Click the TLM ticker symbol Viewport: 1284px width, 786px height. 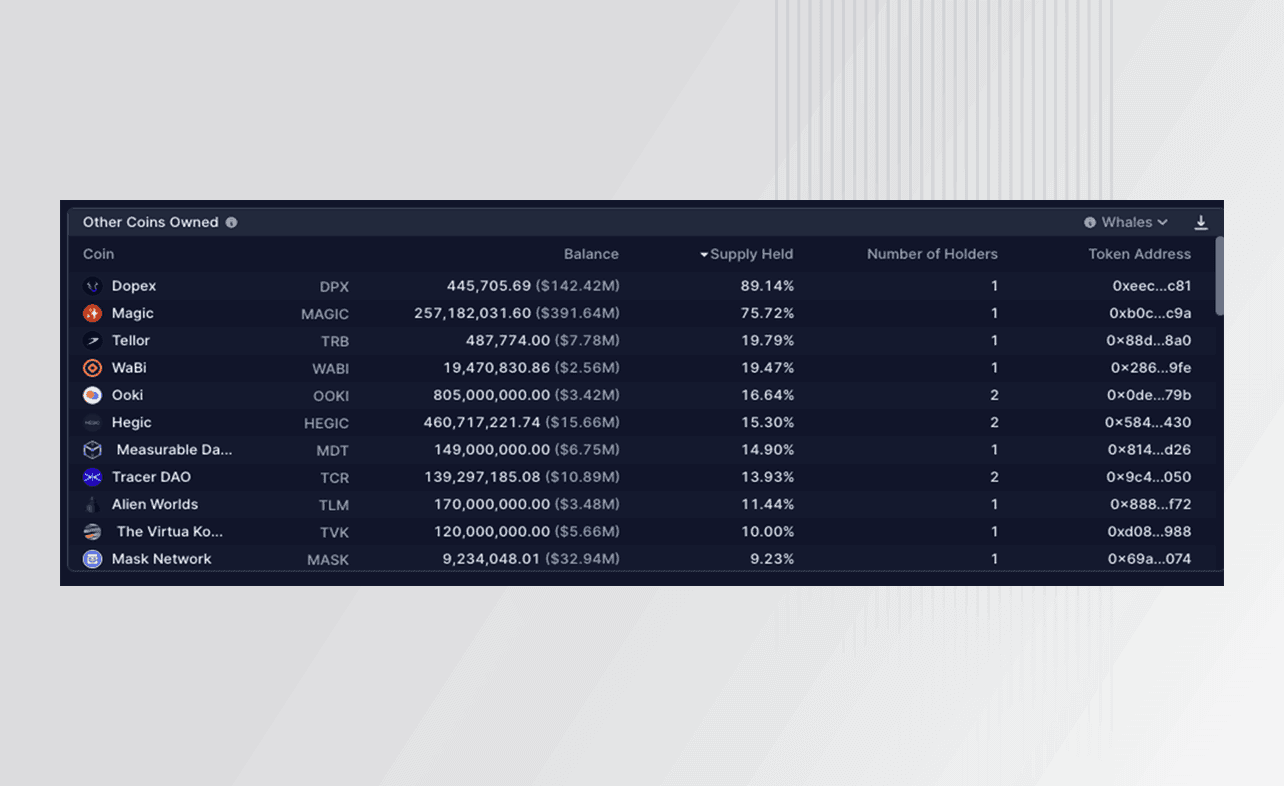pyautogui.click(x=334, y=506)
